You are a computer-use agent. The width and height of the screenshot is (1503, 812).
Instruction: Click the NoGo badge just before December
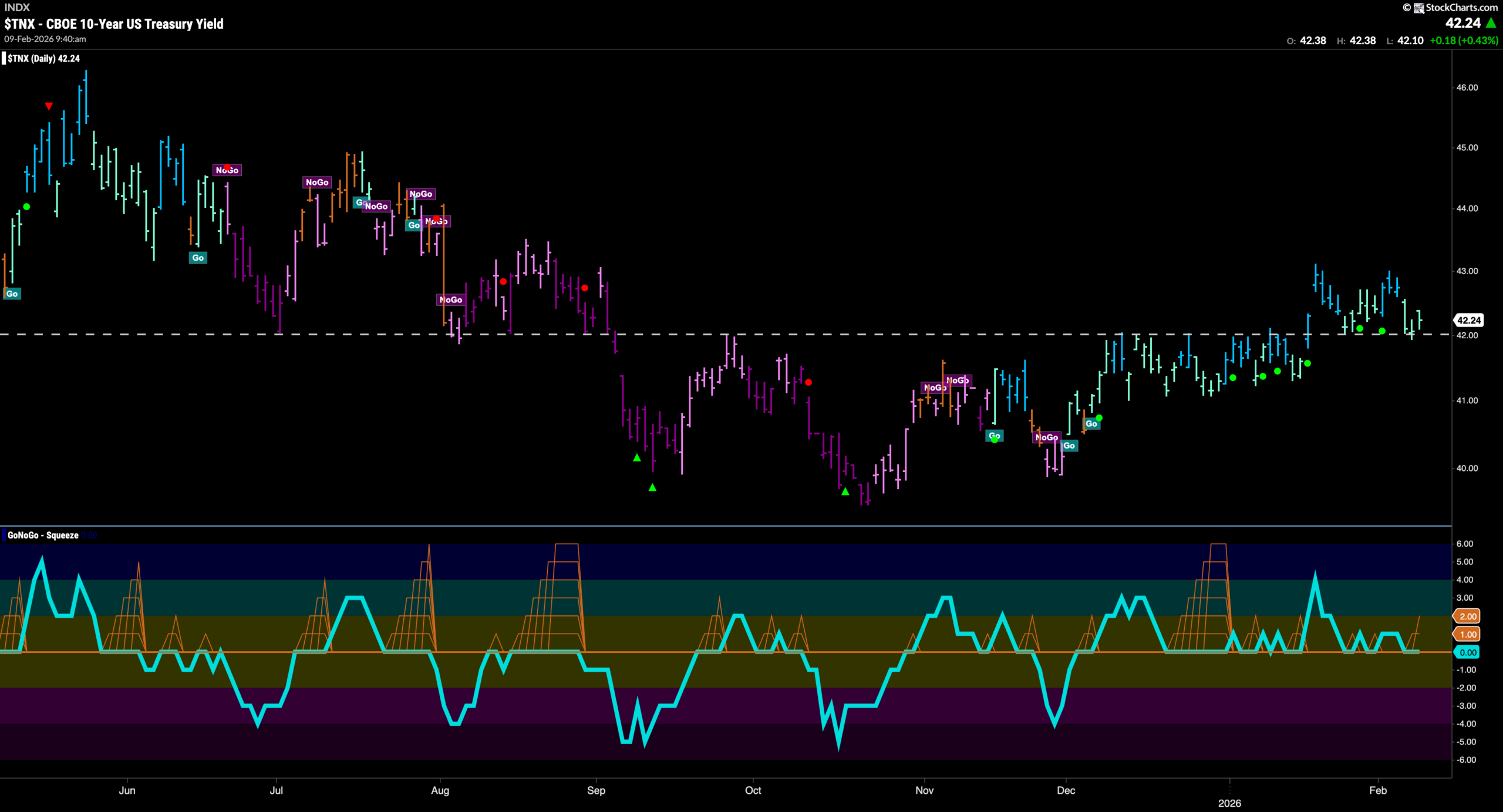[x=1047, y=437]
